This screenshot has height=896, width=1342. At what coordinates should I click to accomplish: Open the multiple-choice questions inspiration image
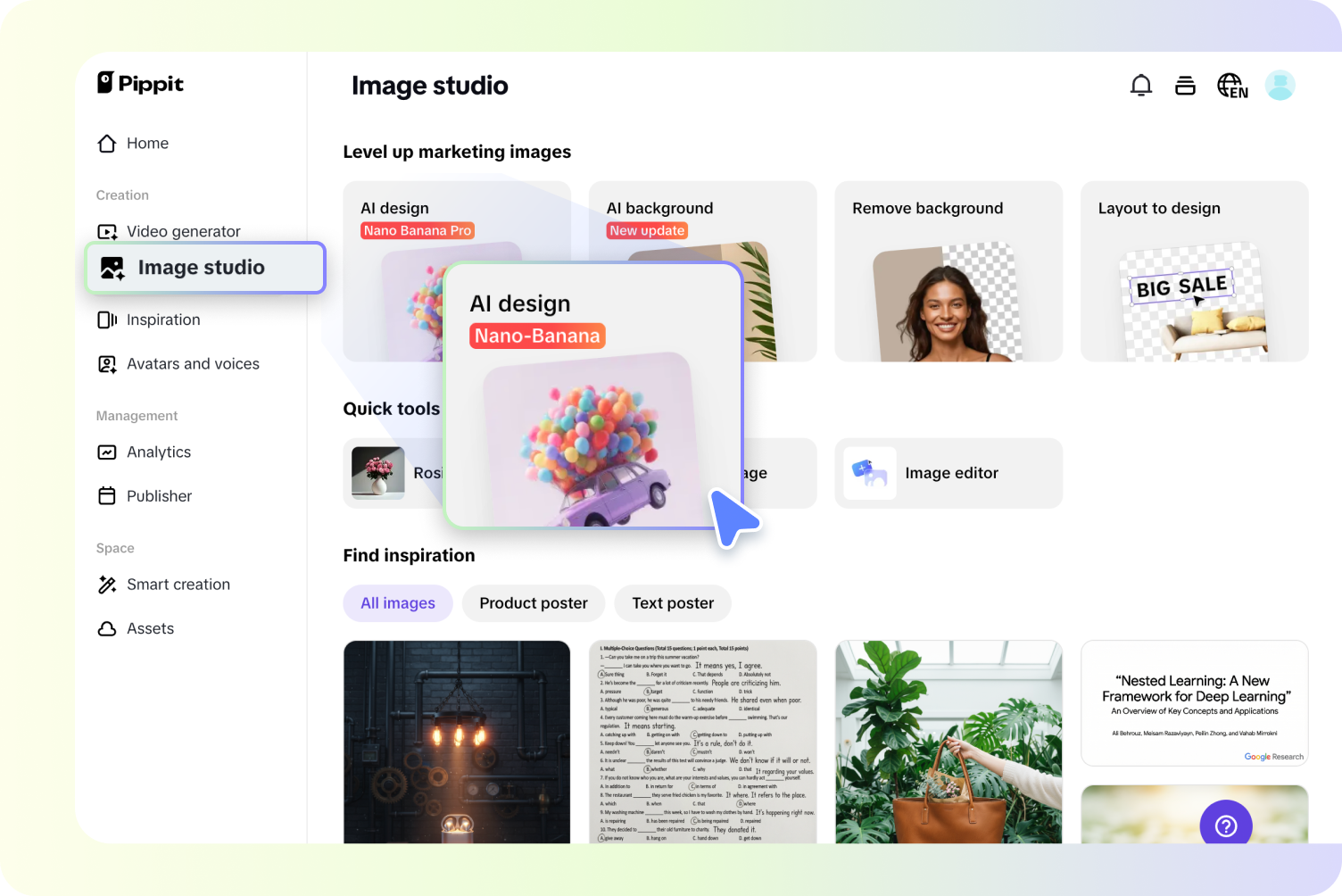703,743
